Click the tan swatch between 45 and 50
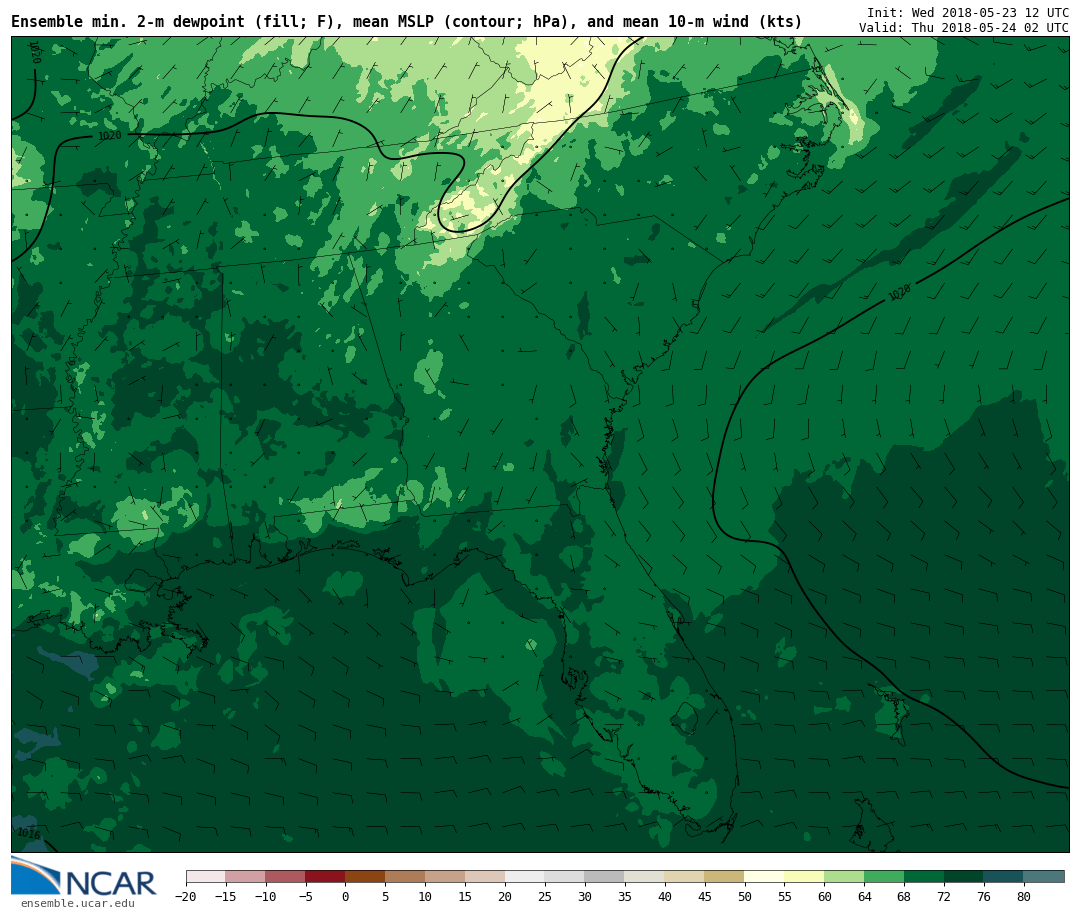Image resolution: width=1080 pixels, height=915 pixels. (x=724, y=877)
